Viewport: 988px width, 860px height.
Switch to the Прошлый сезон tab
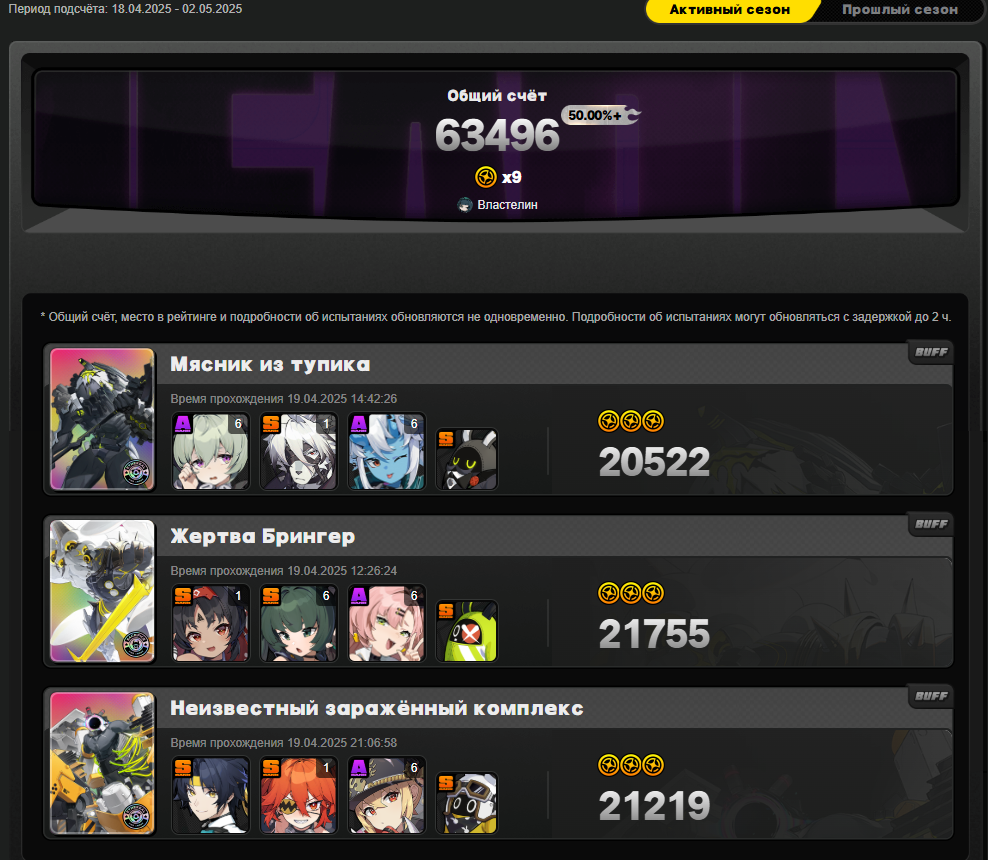point(900,10)
